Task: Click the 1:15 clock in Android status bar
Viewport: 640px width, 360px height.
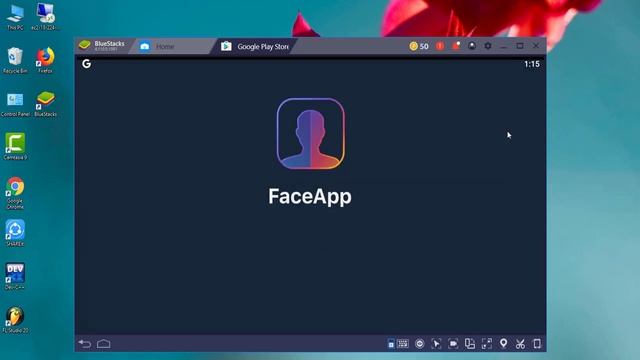Action: coord(532,64)
